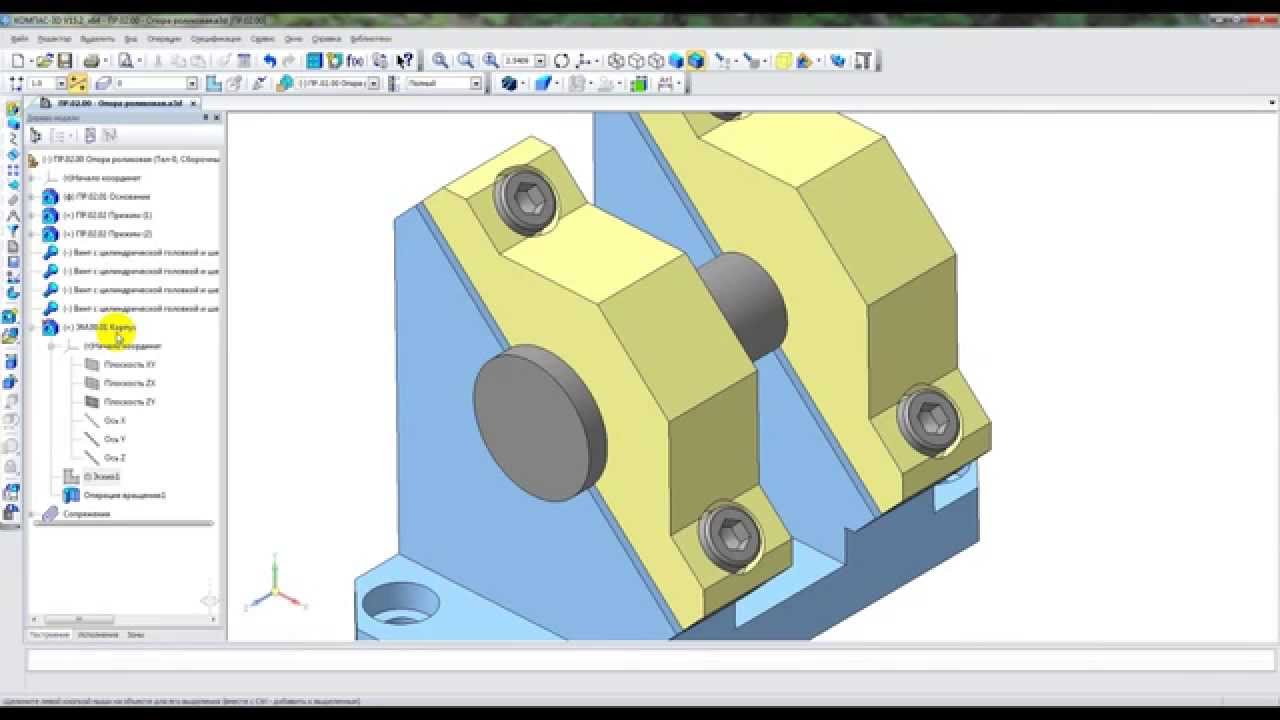This screenshot has width=1280, height=720.
Task: Select Ось Z in the tree
Action: (114, 458)
